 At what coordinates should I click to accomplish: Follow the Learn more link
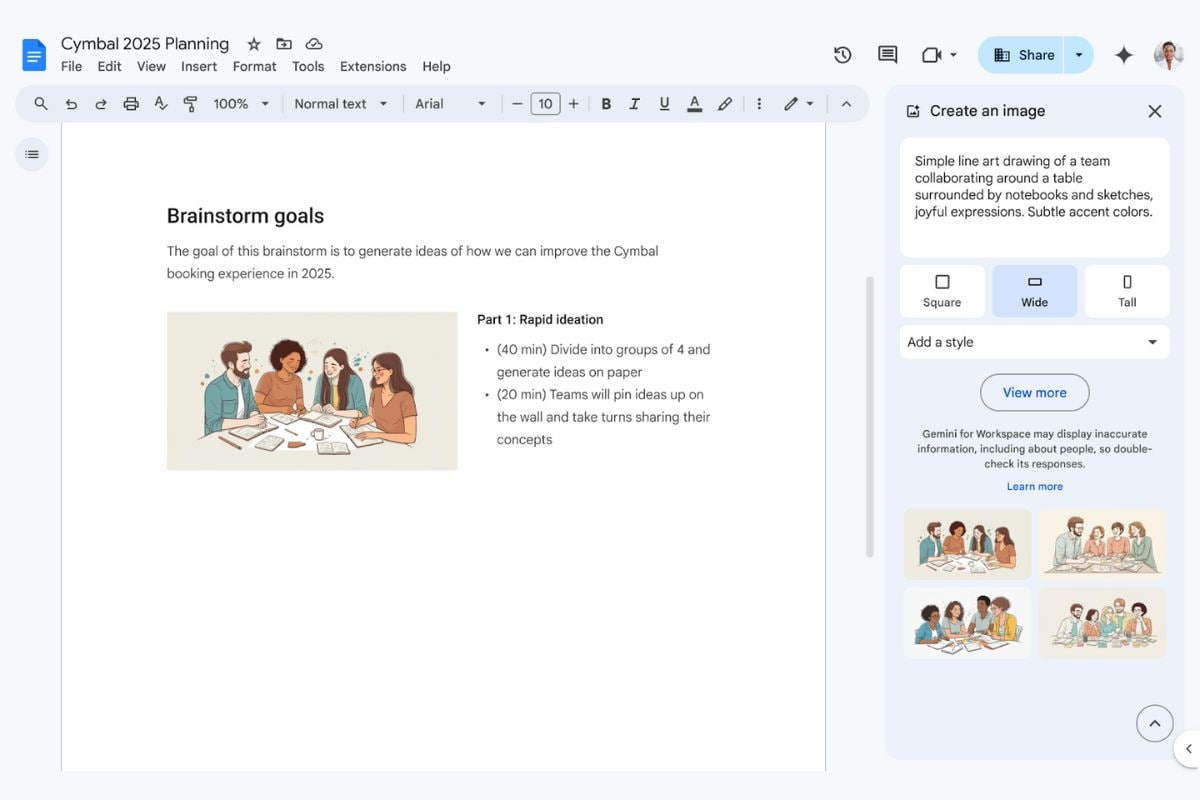click(x=1034, y=487)
